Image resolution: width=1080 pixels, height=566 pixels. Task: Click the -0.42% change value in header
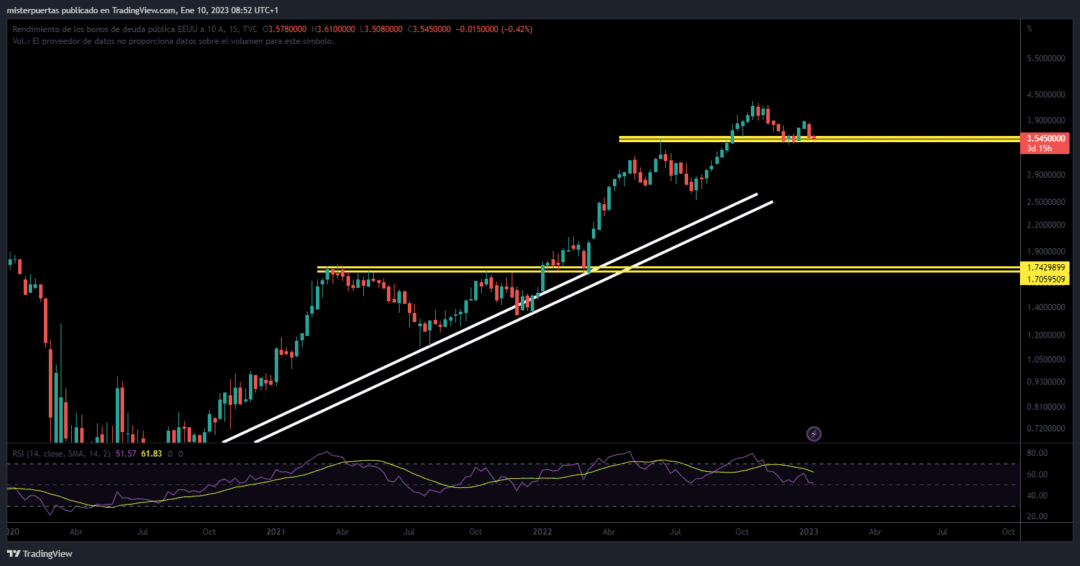coord(518,29)
